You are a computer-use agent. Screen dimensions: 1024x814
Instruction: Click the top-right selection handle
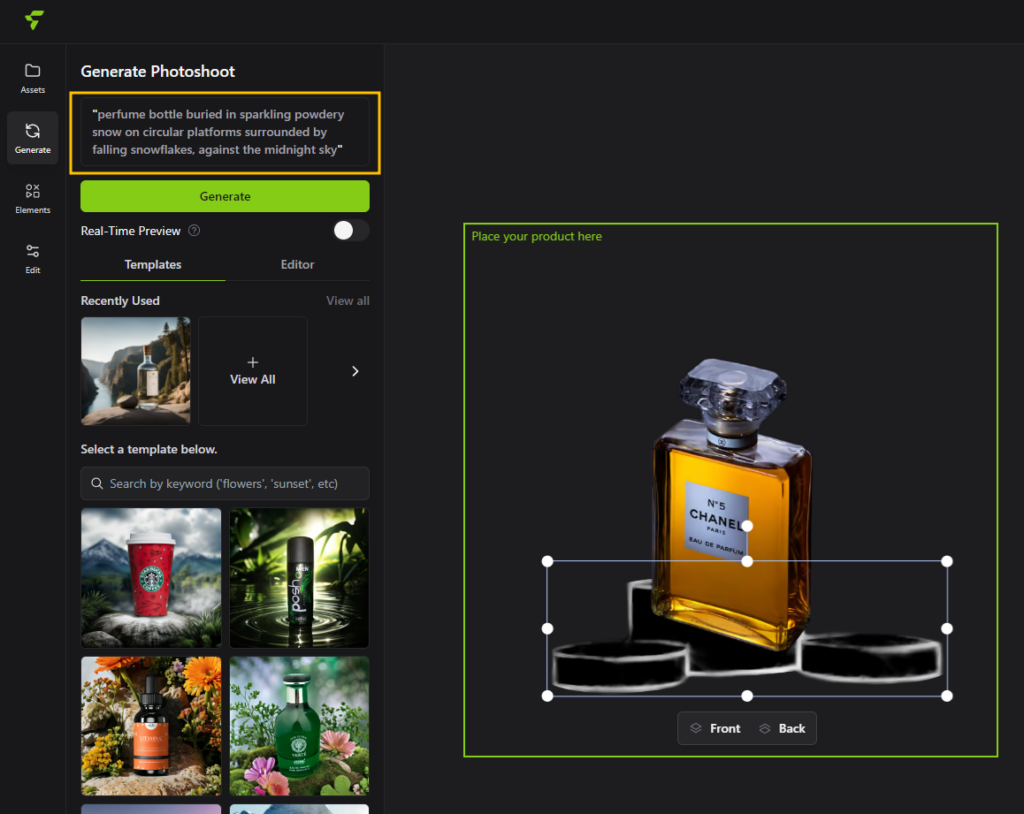click(x=947, y=561)
